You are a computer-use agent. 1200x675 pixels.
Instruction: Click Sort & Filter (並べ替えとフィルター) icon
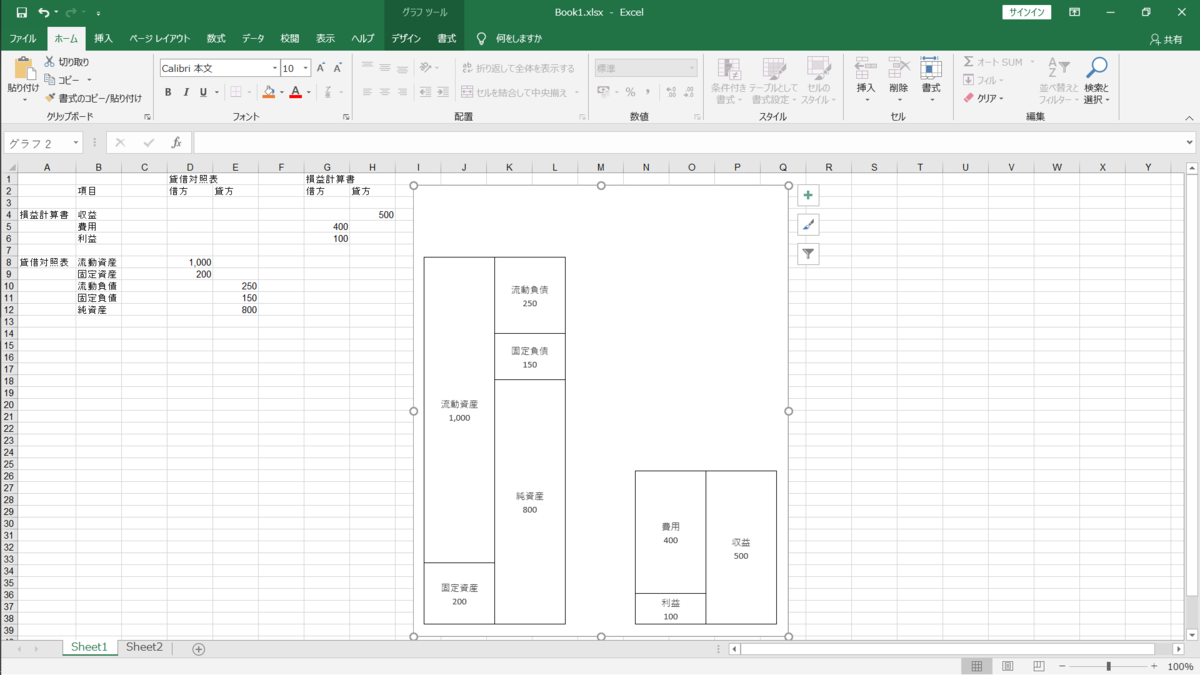pyautogui.click(x=1057, y=67)
